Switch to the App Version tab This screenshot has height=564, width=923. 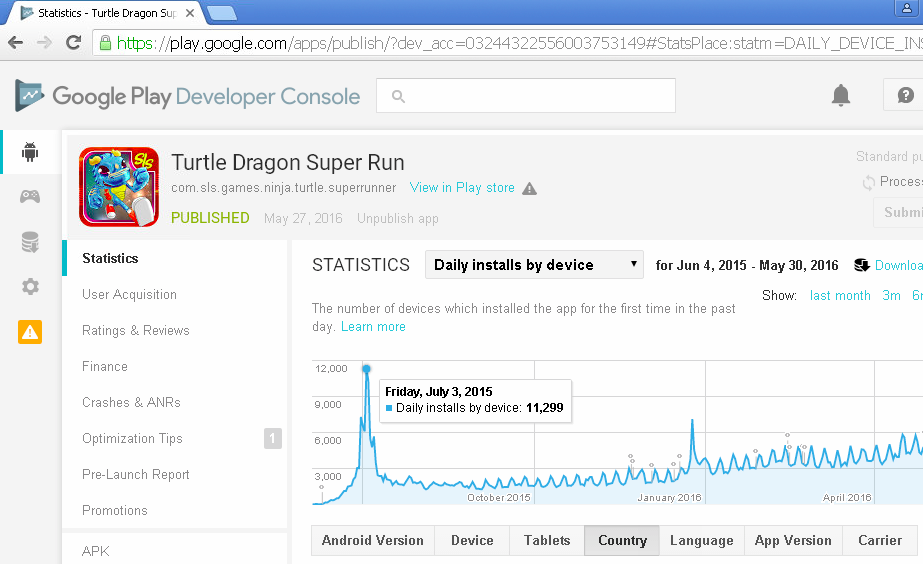[793, 540]
